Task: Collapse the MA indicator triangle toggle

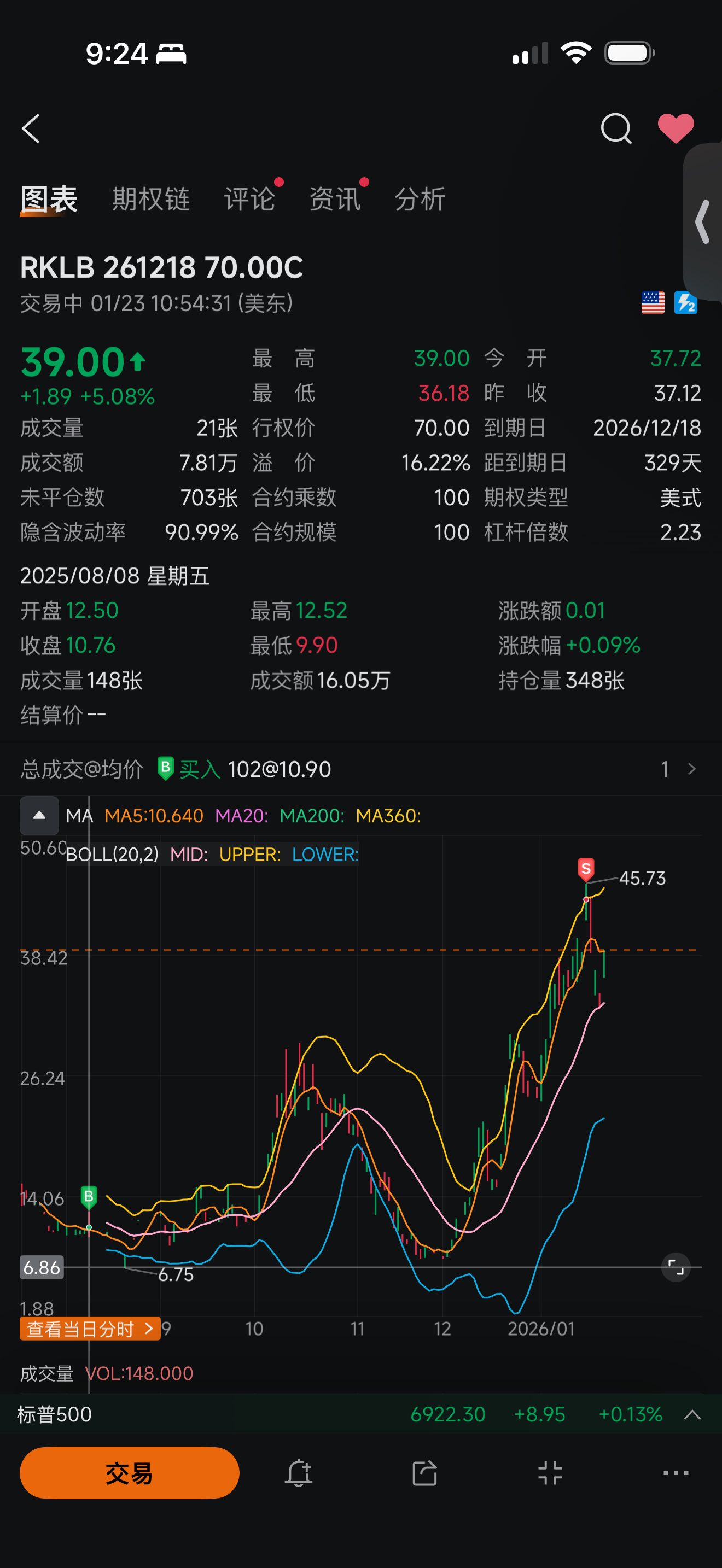Action: (x=39, y=816)
